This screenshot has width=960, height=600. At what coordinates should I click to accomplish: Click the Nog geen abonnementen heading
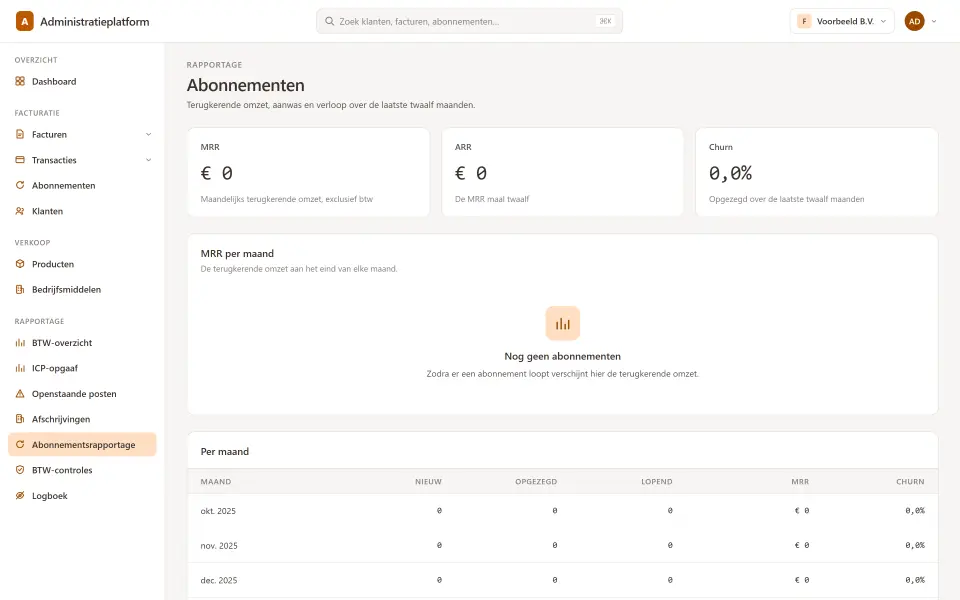563,356
